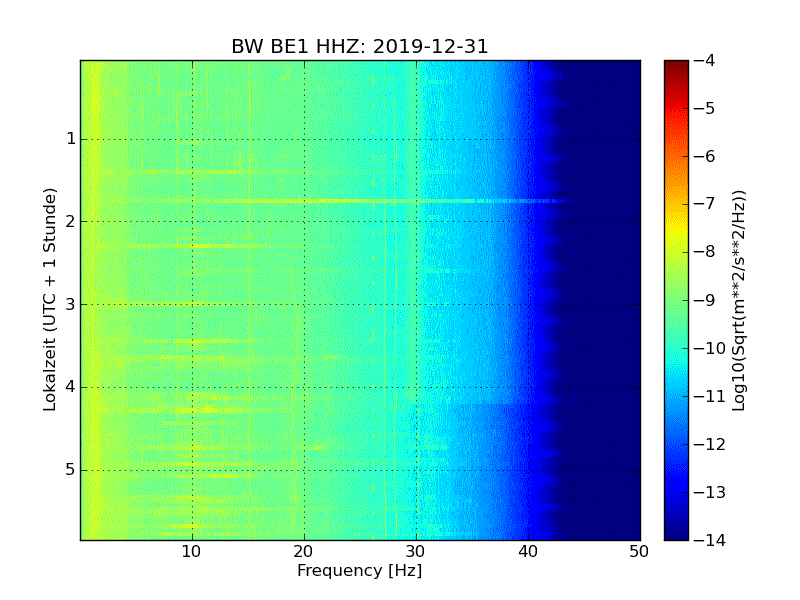Viewport: 800px width, 600px height.
Task: Click the y-axis tick label '3'
Action: (x=71, y=305)
